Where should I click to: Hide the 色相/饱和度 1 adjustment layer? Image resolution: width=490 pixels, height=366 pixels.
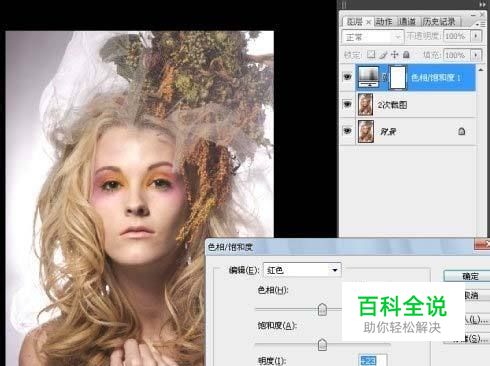tap(347, 77)
